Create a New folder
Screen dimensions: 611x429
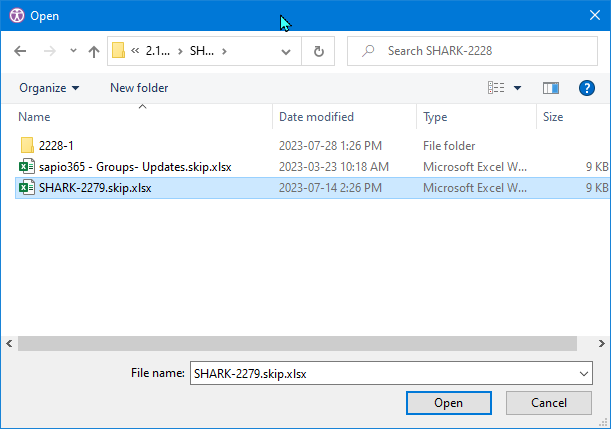(x=139, y=88)
